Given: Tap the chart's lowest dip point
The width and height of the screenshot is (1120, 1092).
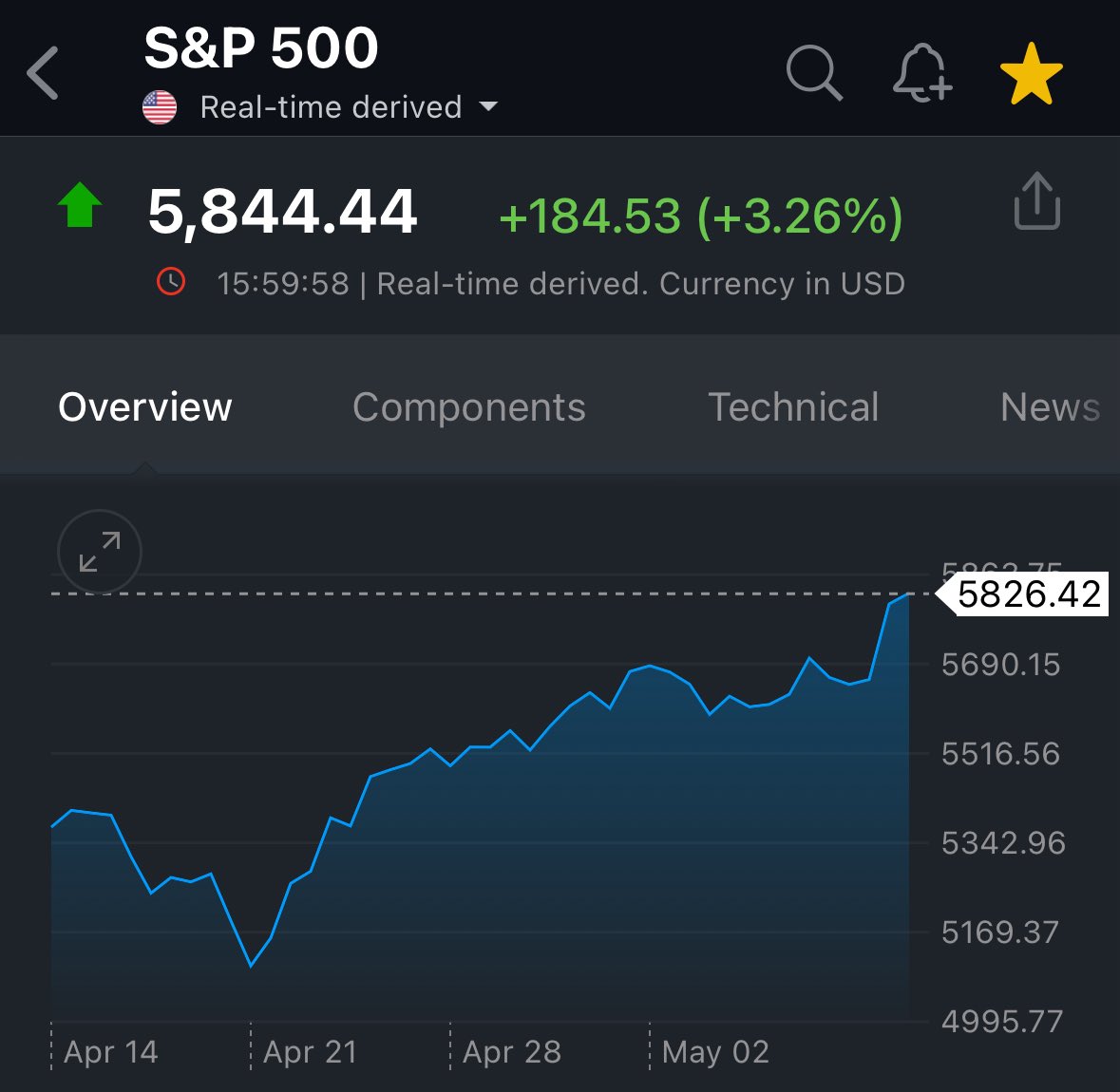Looking at the screenshot, I should (x=251, y=966).
